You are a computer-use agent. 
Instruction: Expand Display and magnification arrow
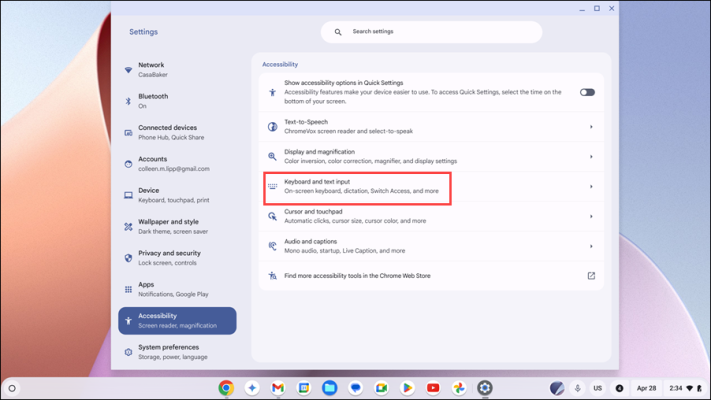pyautogui.click(x=591, y=156)
